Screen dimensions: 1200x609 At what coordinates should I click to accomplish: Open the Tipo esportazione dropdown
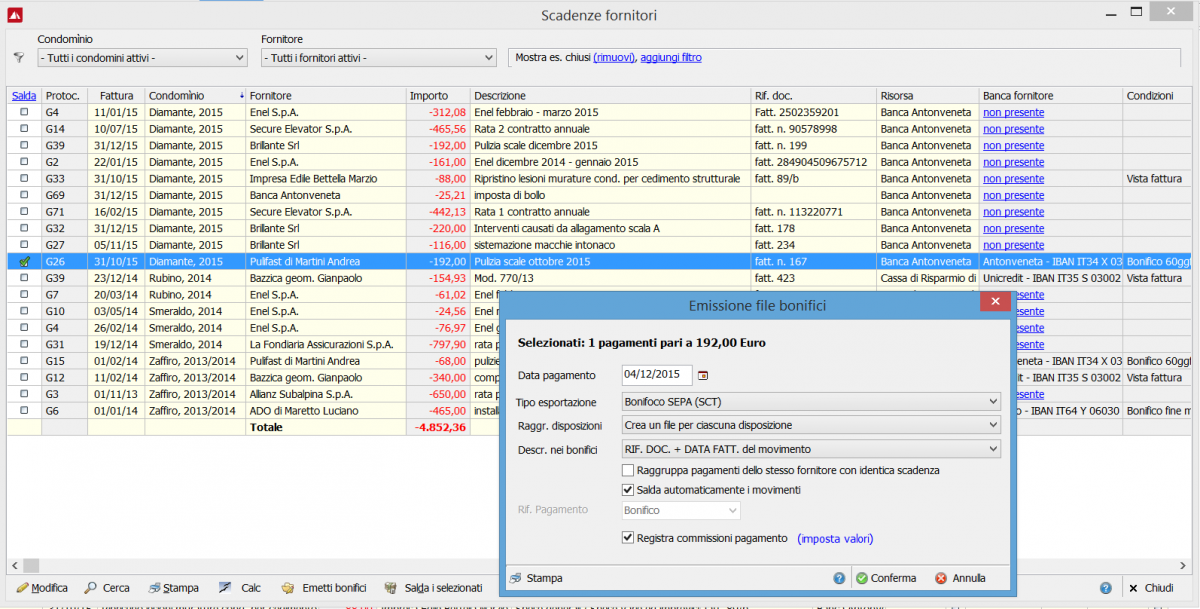[x=810, y=402]
